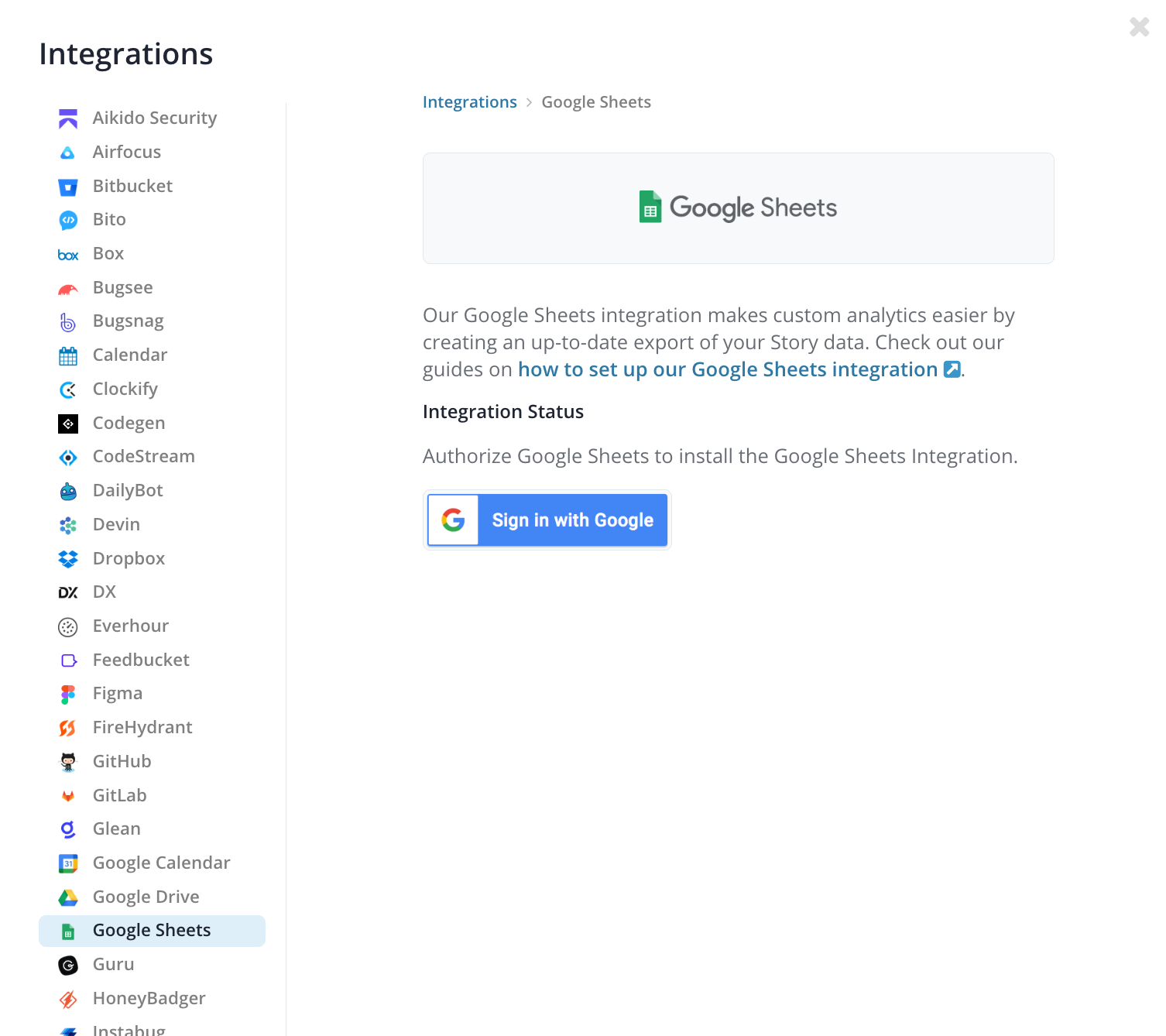Click the Dropbox logo icon

click(68, 559)
